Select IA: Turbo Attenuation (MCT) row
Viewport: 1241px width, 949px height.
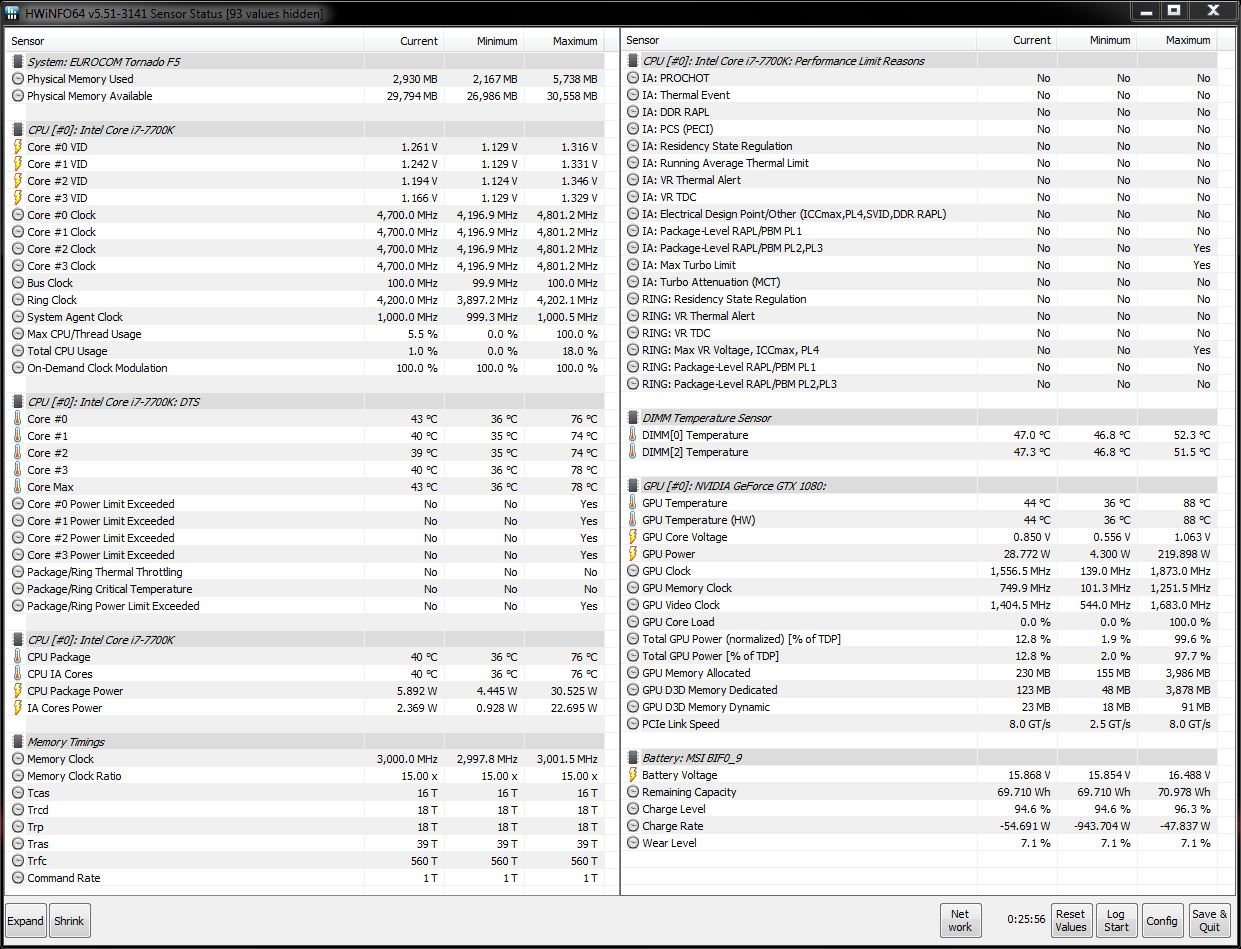click(919, 282)
